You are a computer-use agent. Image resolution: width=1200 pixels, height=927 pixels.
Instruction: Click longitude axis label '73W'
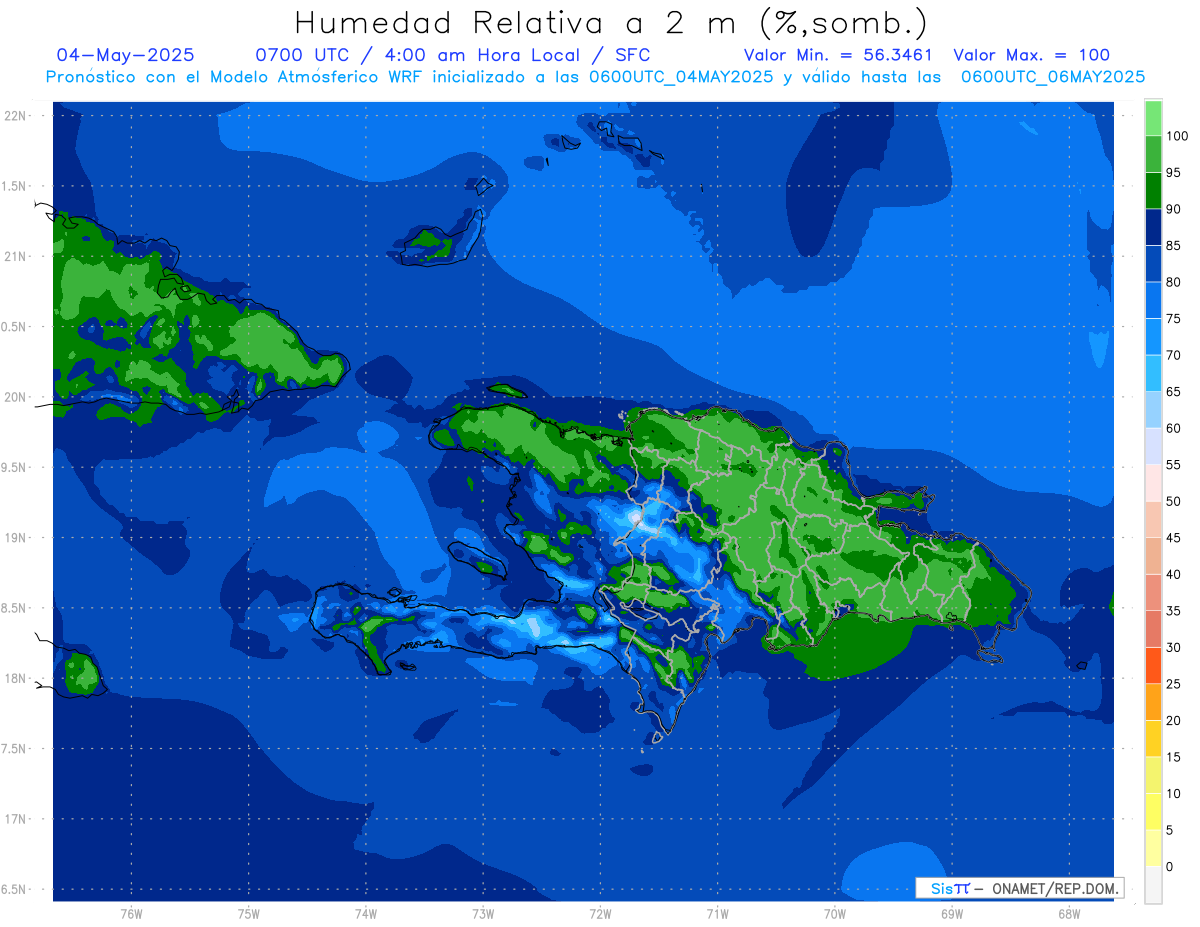click(483, 913)
